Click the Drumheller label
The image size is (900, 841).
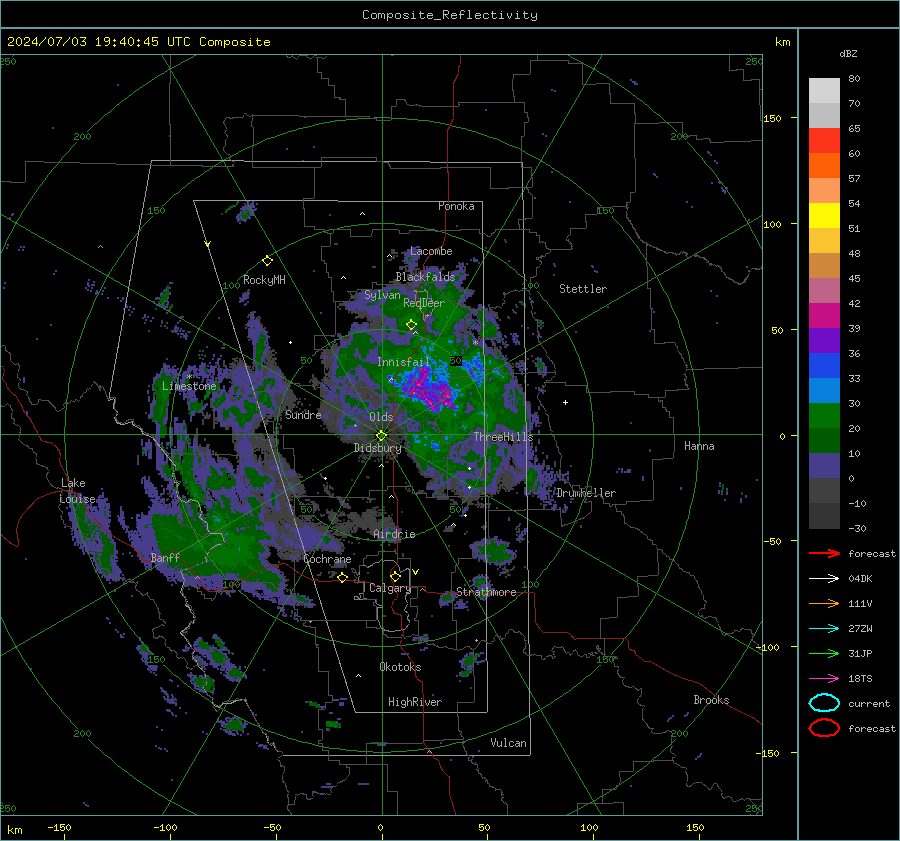pyautogui.click(x=586, y=493)
